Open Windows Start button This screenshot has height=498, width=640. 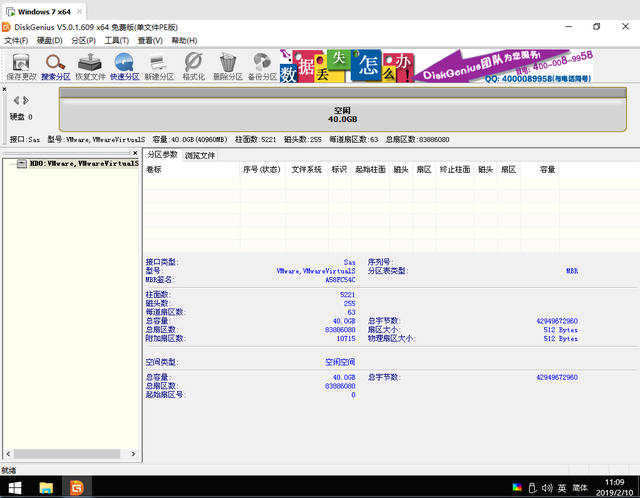(15, 487)
